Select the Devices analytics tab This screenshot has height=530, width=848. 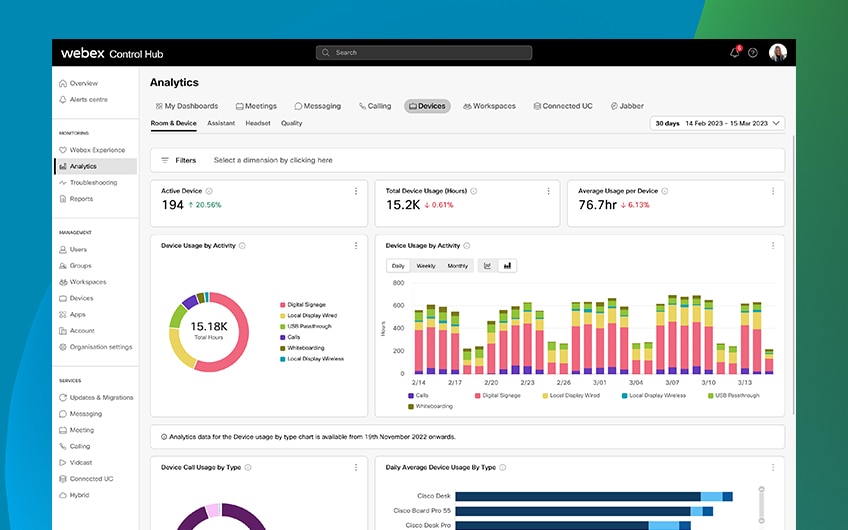427,106
